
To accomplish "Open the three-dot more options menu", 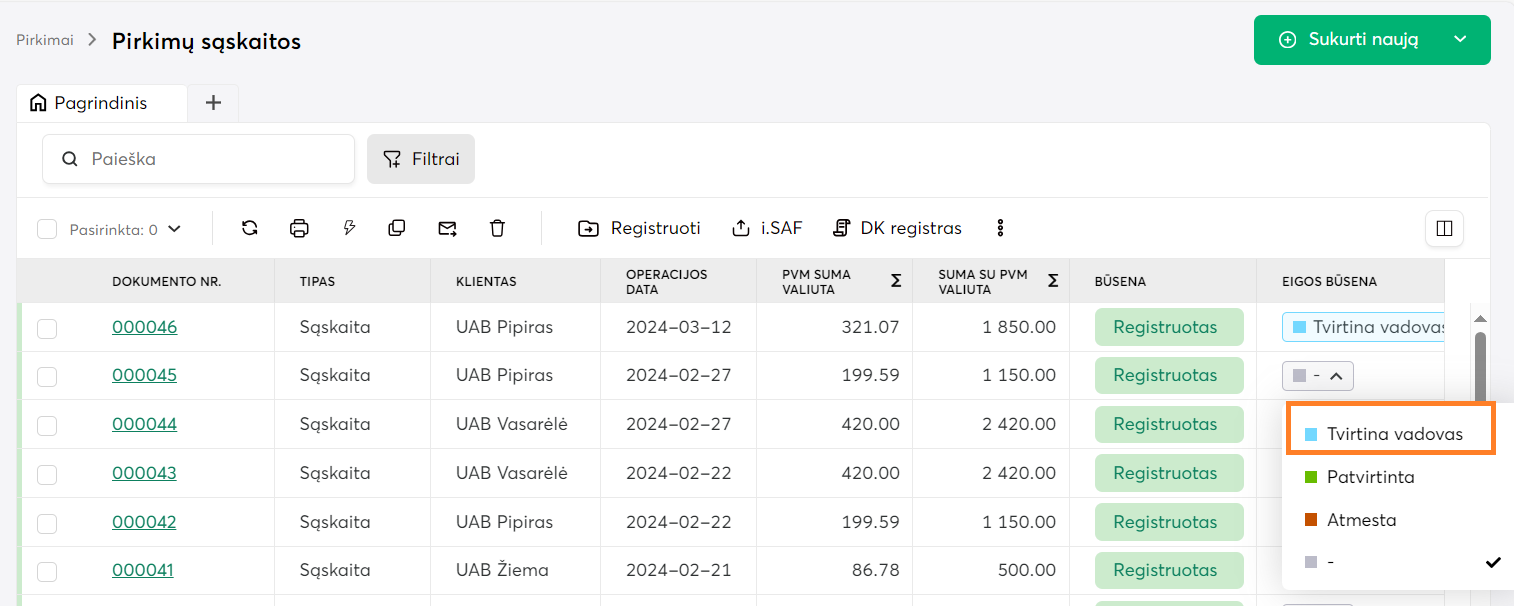I will click(1000, 228).
